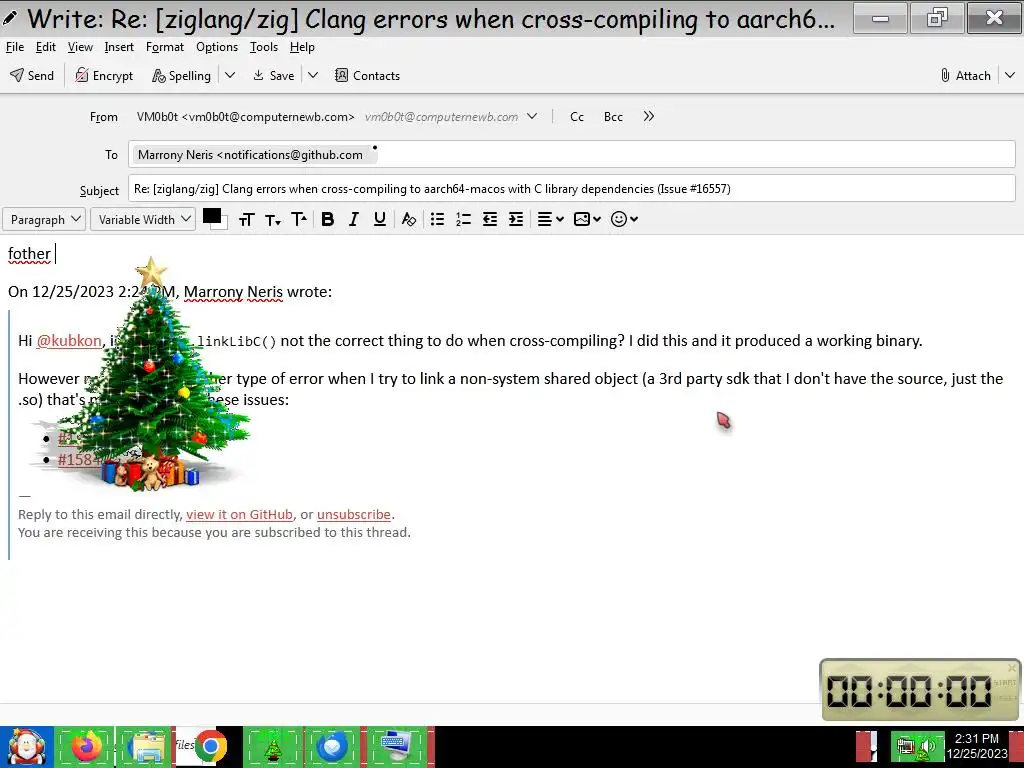Open the Tools menu
1024x768 pixels.
tap(264, 47)
